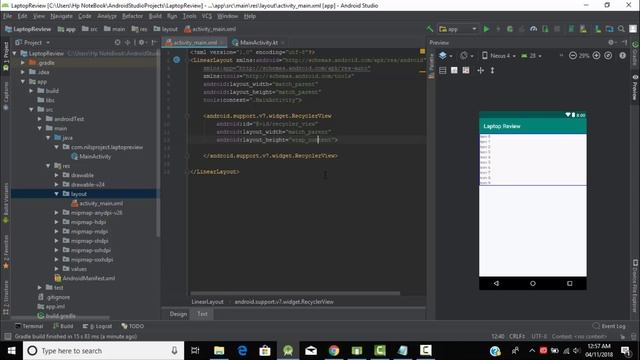Open the Tools menu

click(189, 16)
